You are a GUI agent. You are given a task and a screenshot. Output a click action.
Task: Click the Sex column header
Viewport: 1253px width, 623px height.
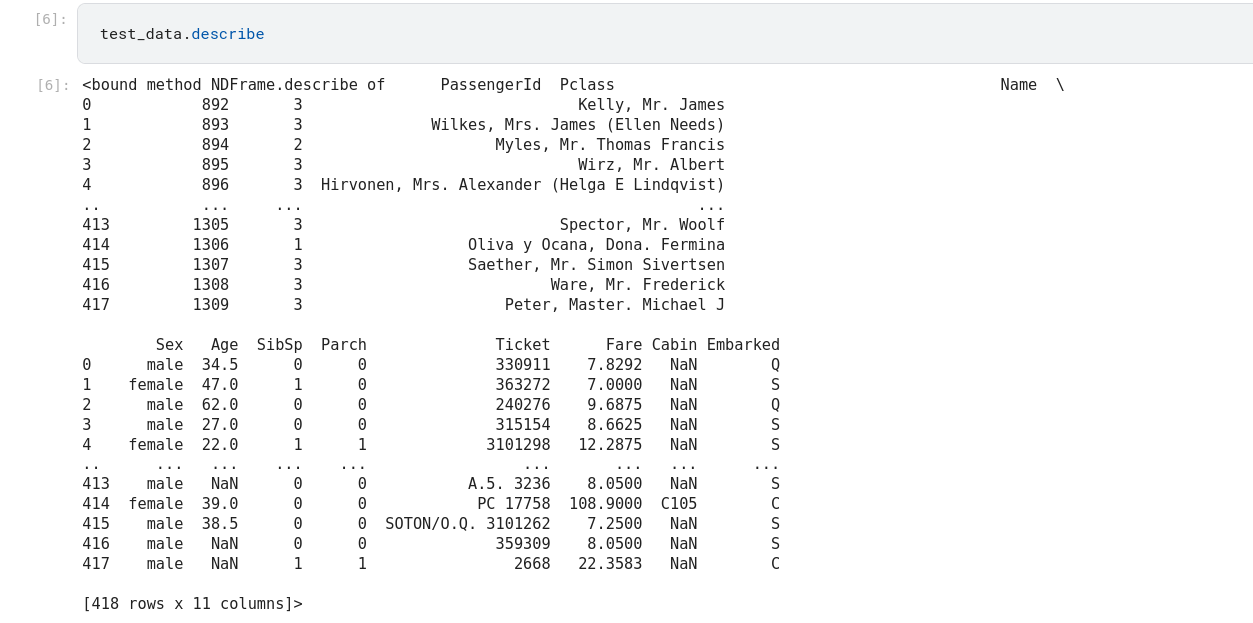169,345
